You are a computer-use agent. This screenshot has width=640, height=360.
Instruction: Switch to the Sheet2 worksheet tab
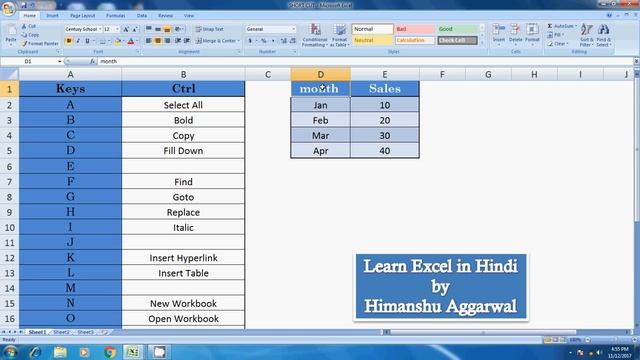(61, 332)
